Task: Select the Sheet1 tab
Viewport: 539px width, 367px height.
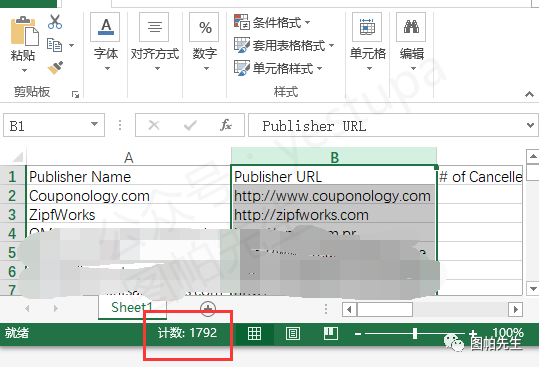Action: (132, 307)
